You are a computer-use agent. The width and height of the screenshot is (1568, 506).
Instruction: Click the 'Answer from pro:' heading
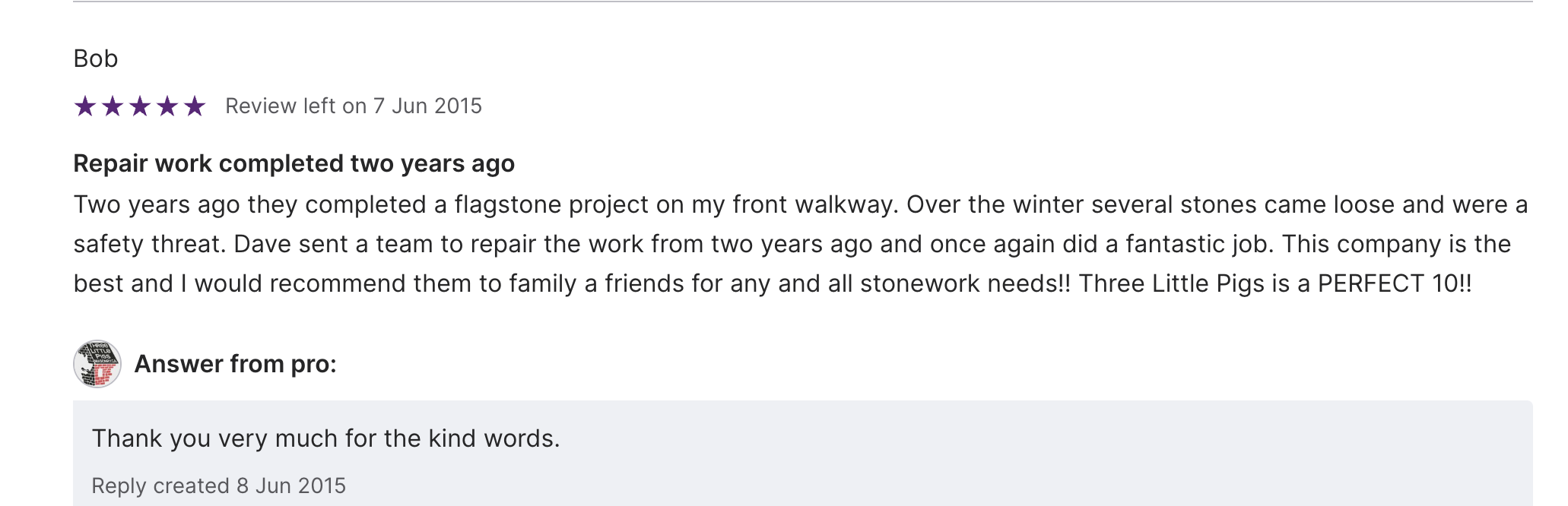[x=235, y=364]
